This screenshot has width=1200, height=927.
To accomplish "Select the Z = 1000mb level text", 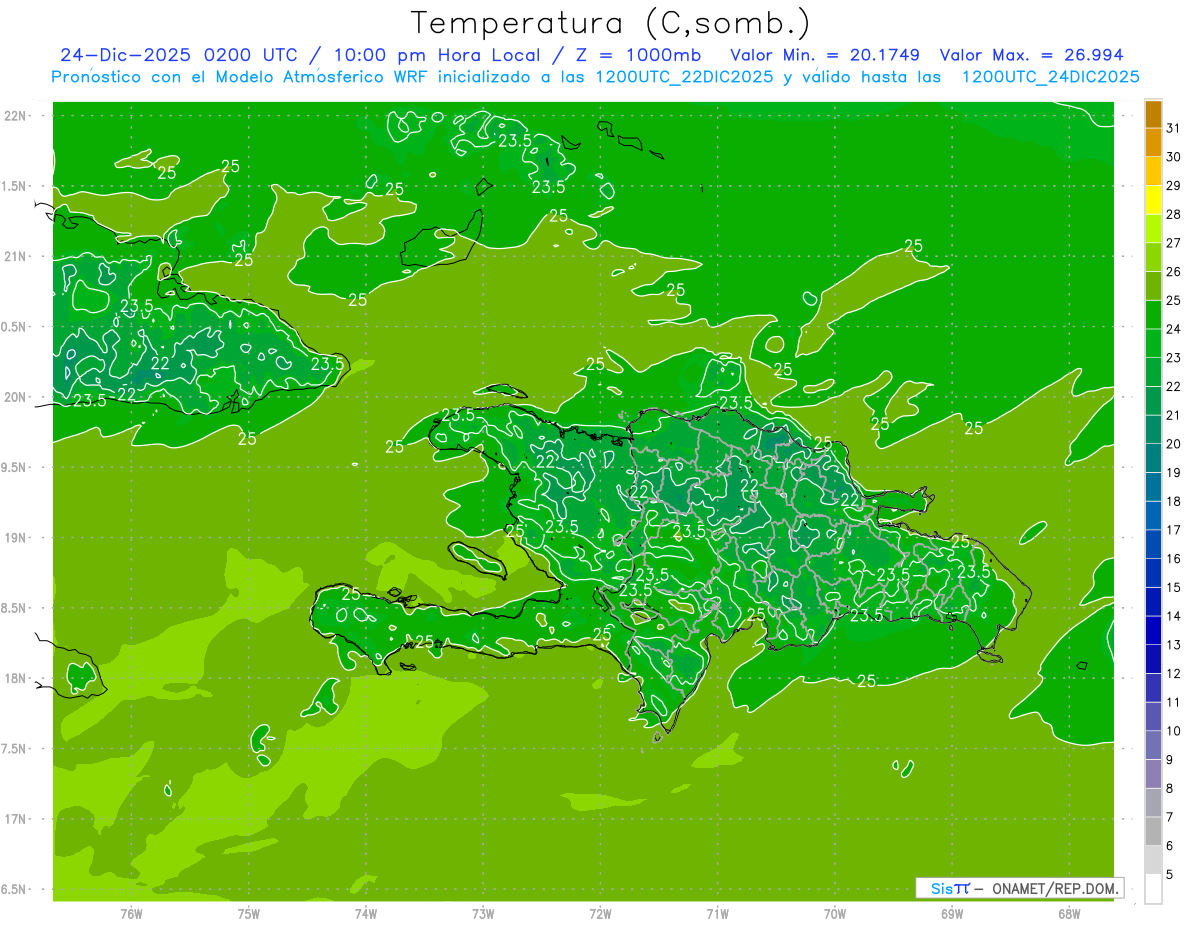I will tap(636, 55).
